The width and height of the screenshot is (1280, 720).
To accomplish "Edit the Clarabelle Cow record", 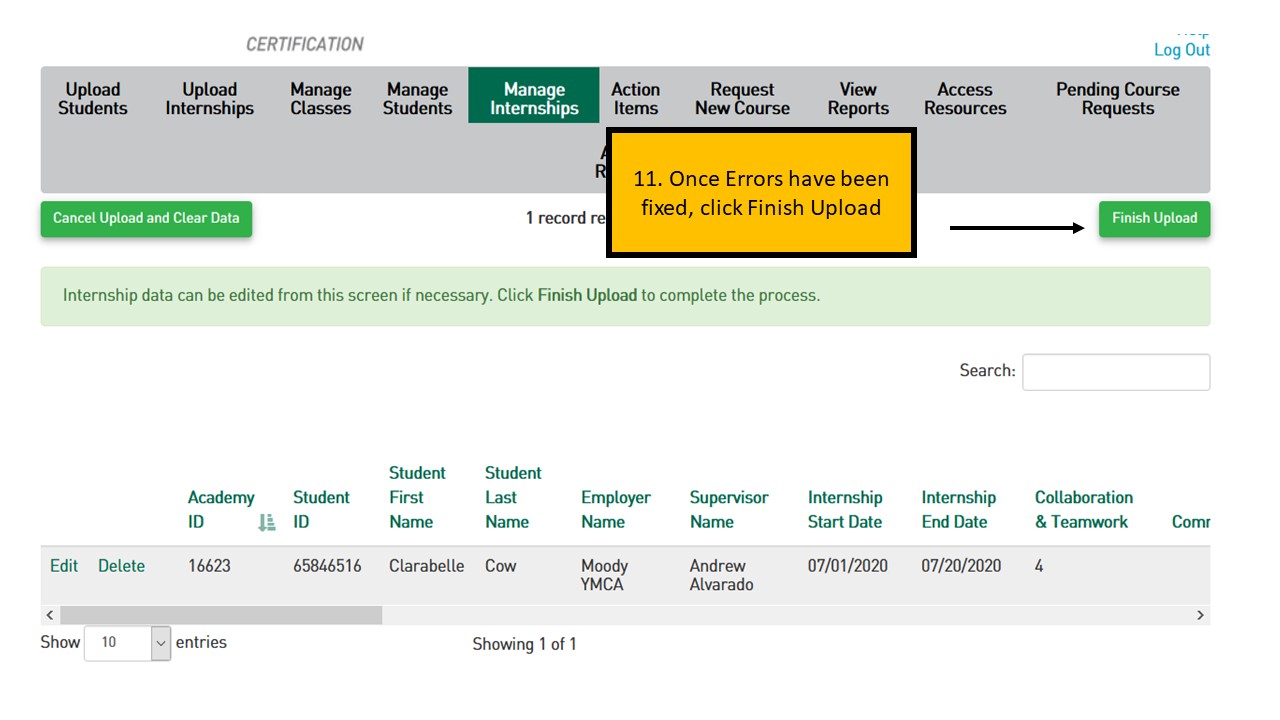I will [64, 566].
